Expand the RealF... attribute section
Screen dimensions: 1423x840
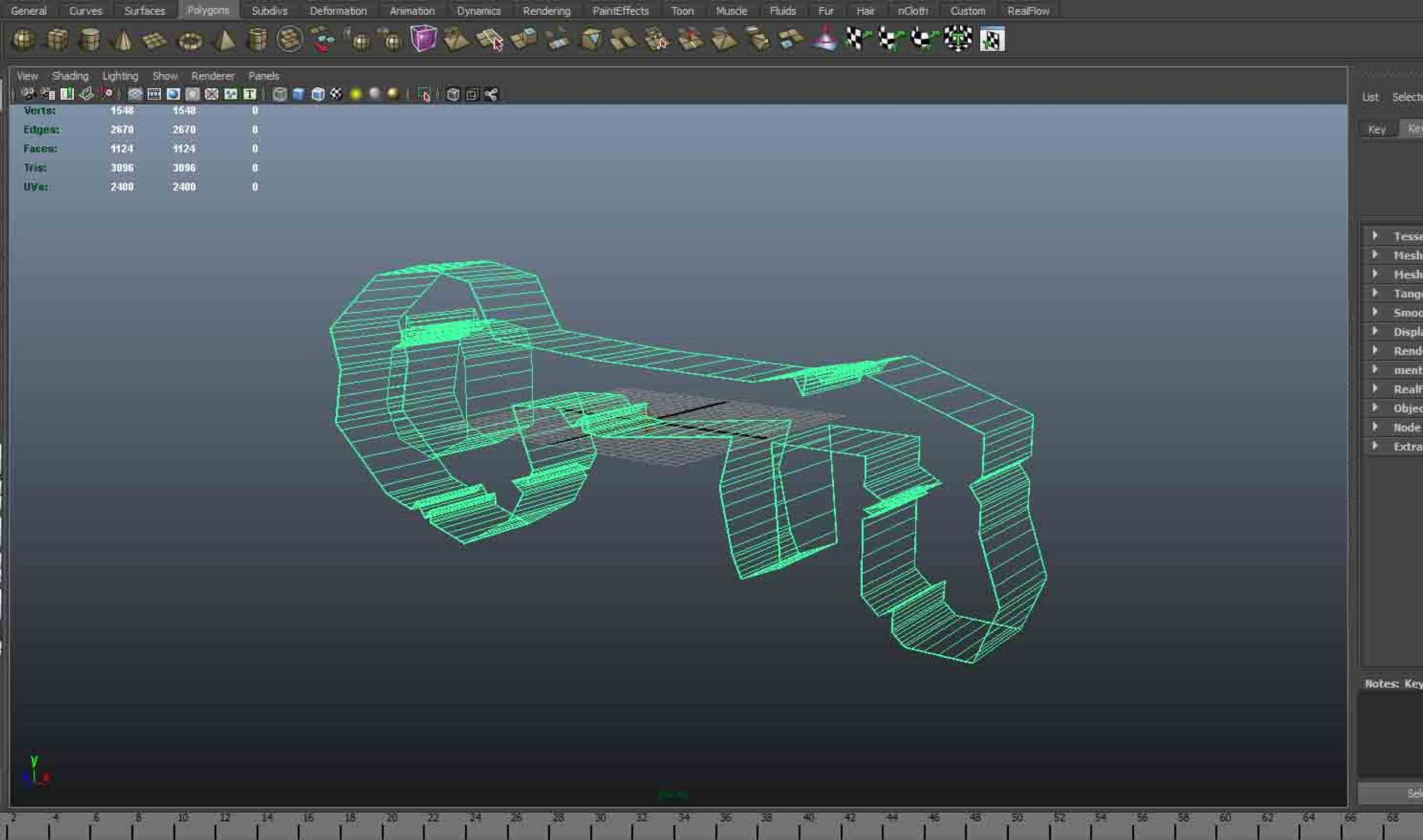(1393, 389)
